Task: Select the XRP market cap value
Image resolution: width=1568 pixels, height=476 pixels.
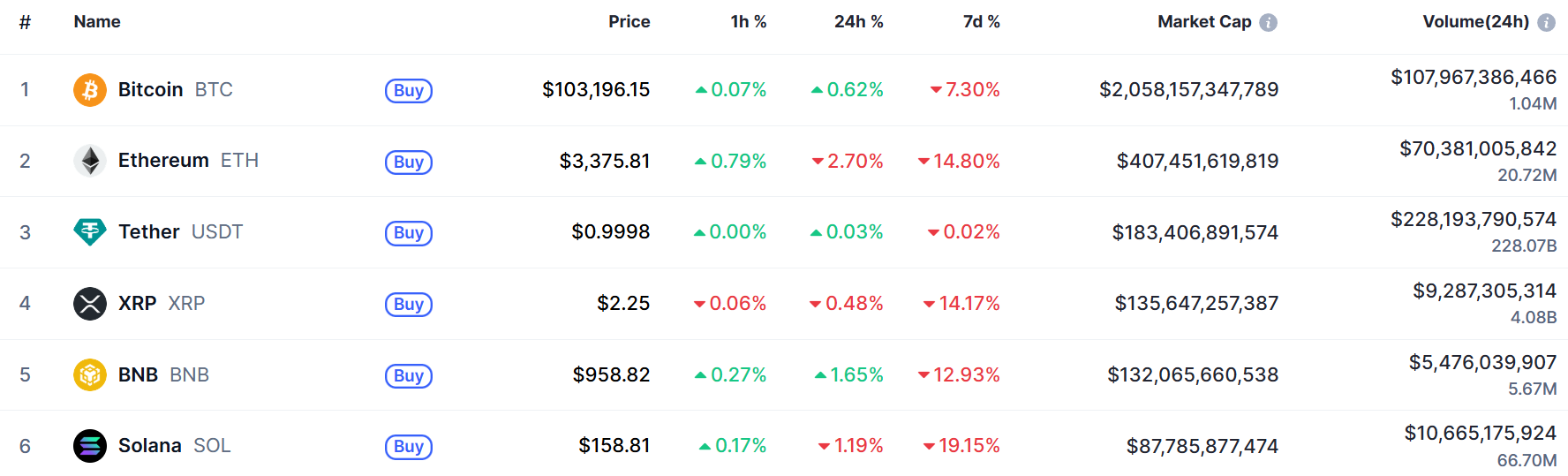Action: click(x=1196, y=304)
